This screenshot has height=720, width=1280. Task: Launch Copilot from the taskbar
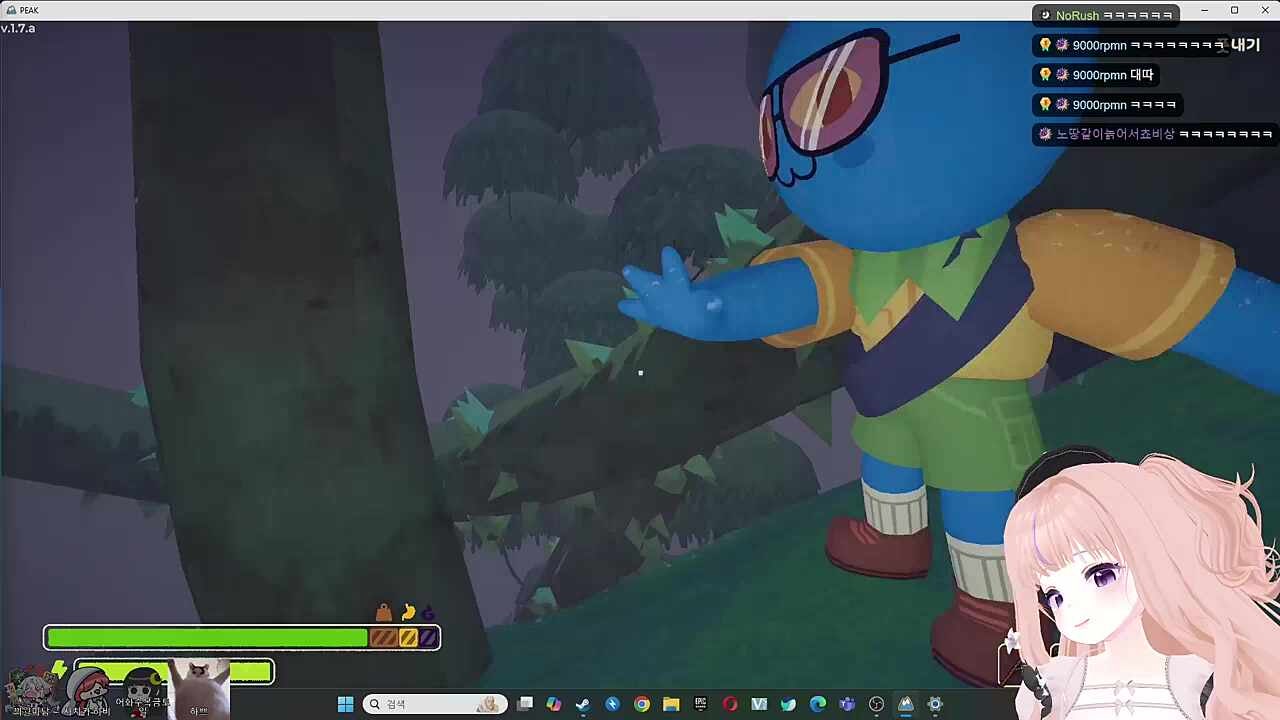tap(554, 704)
